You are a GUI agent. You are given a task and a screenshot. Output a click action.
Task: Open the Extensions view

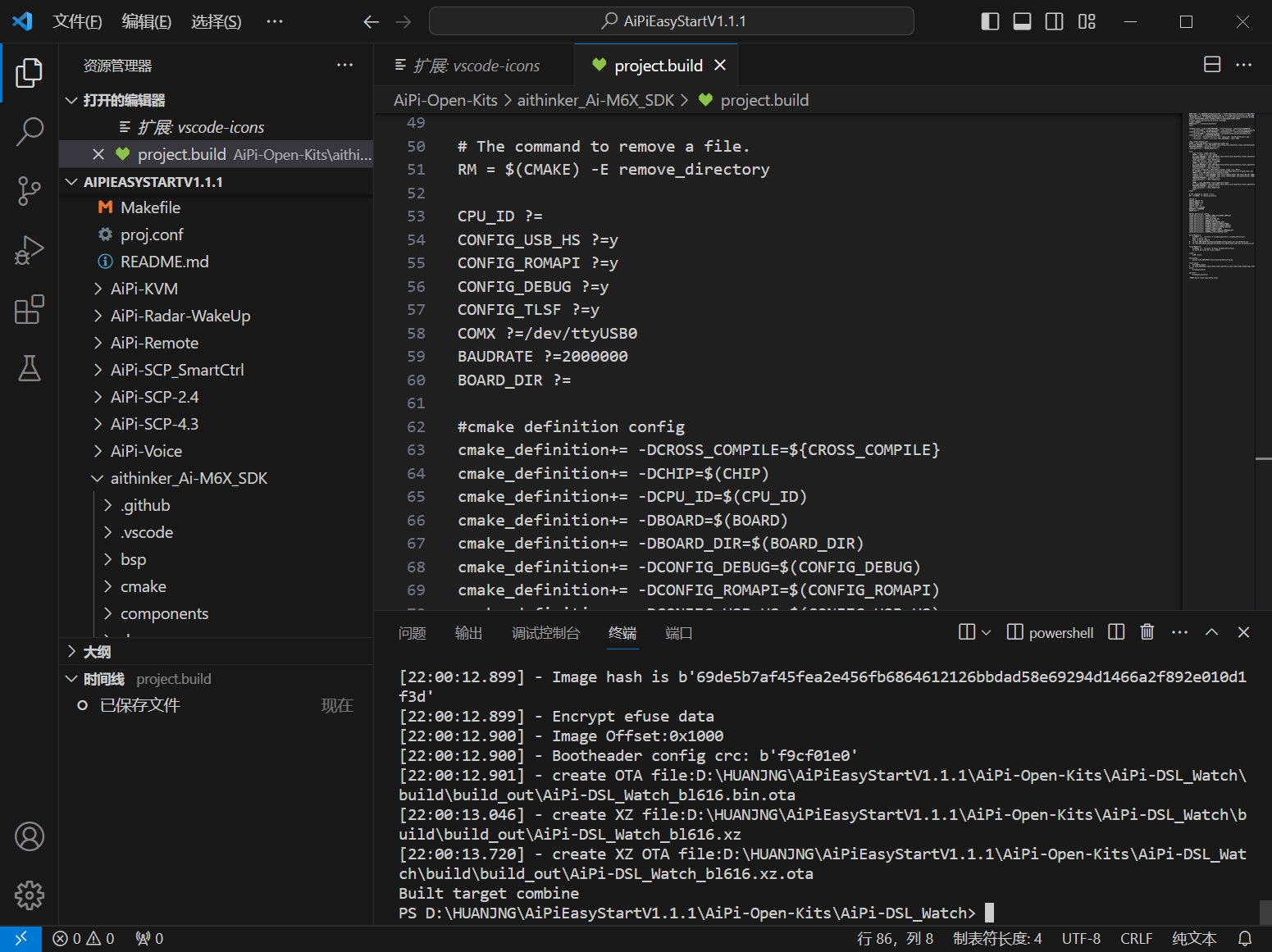point(30,310)
